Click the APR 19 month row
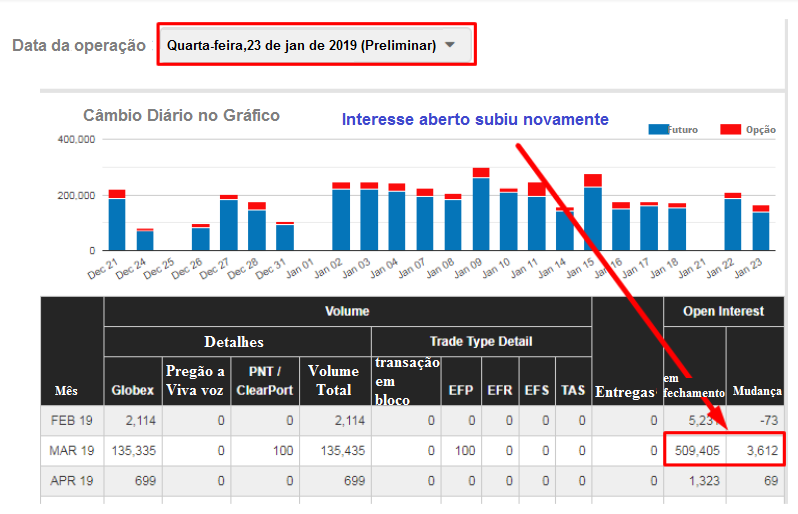The image size is (798, 514). tap(71, 482)
